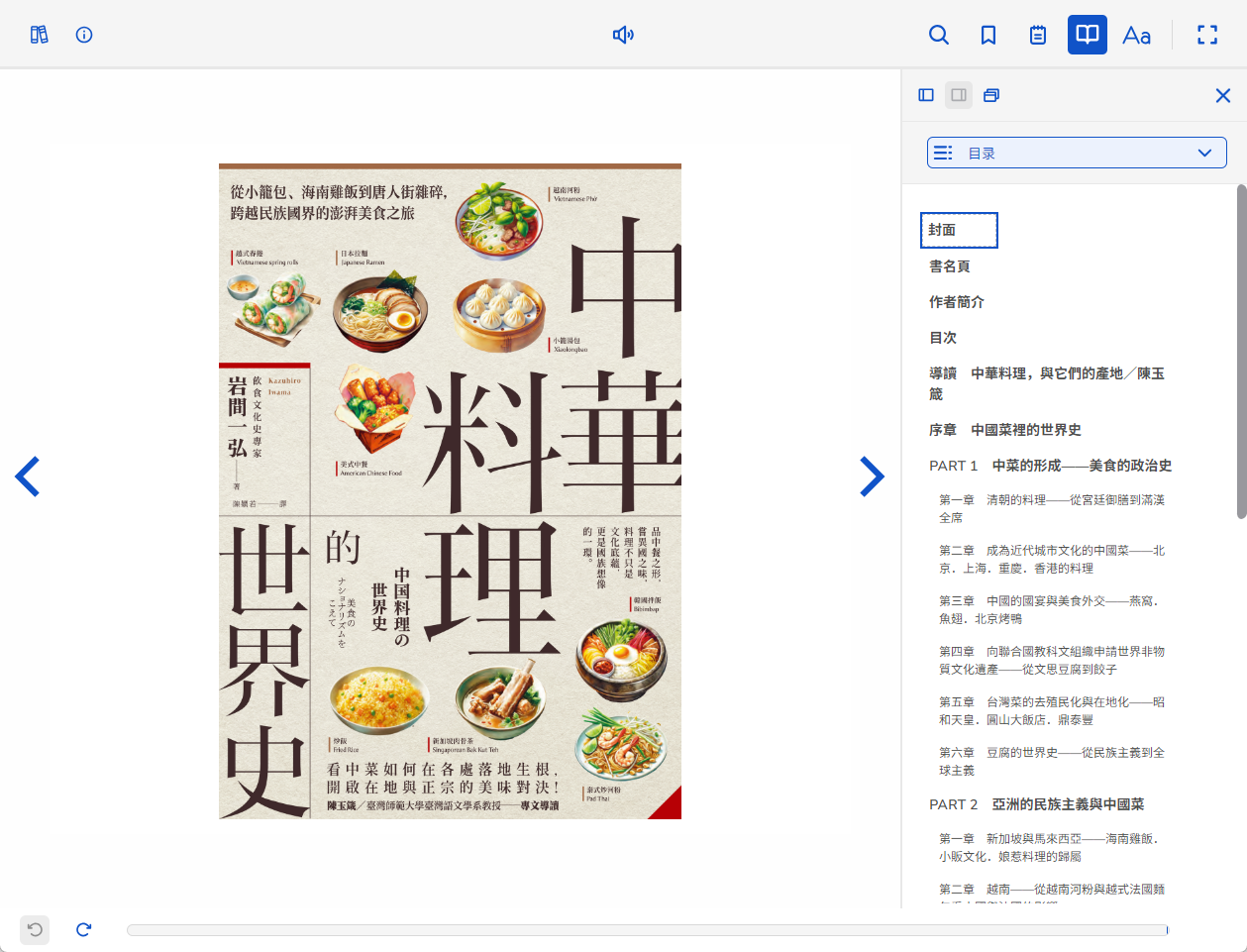Open the library bookshelf view

39,35
